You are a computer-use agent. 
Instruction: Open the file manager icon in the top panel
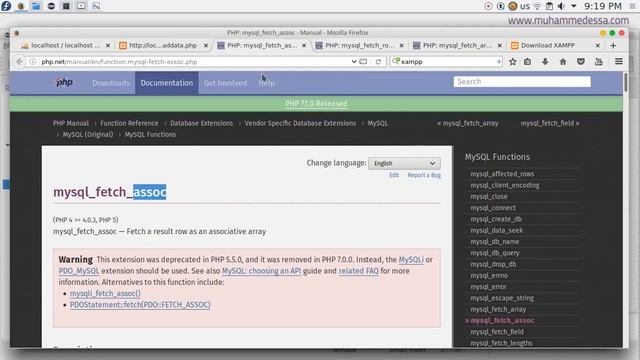pos(36,6)
